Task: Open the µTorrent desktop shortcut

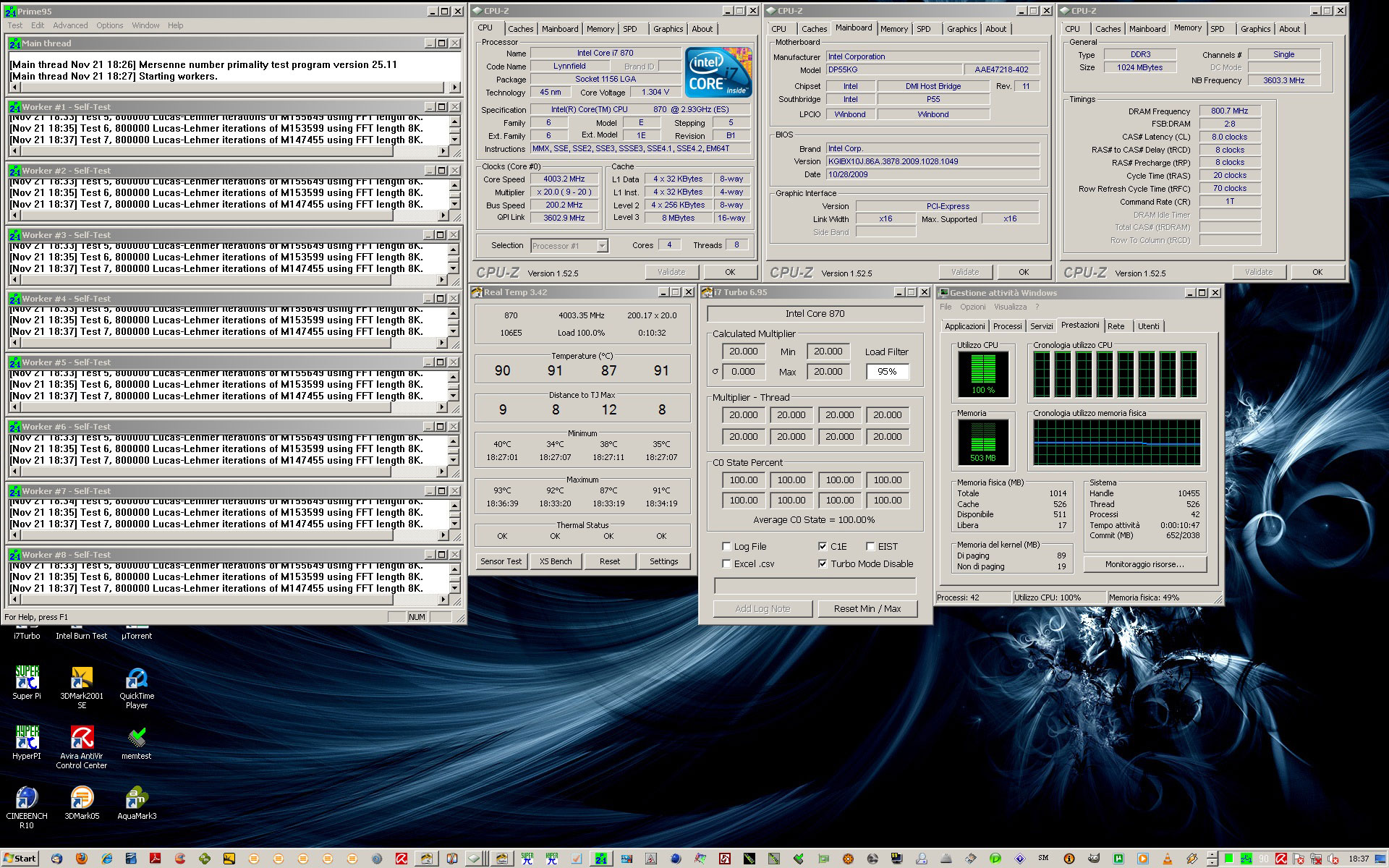Action: click(137, 629)
